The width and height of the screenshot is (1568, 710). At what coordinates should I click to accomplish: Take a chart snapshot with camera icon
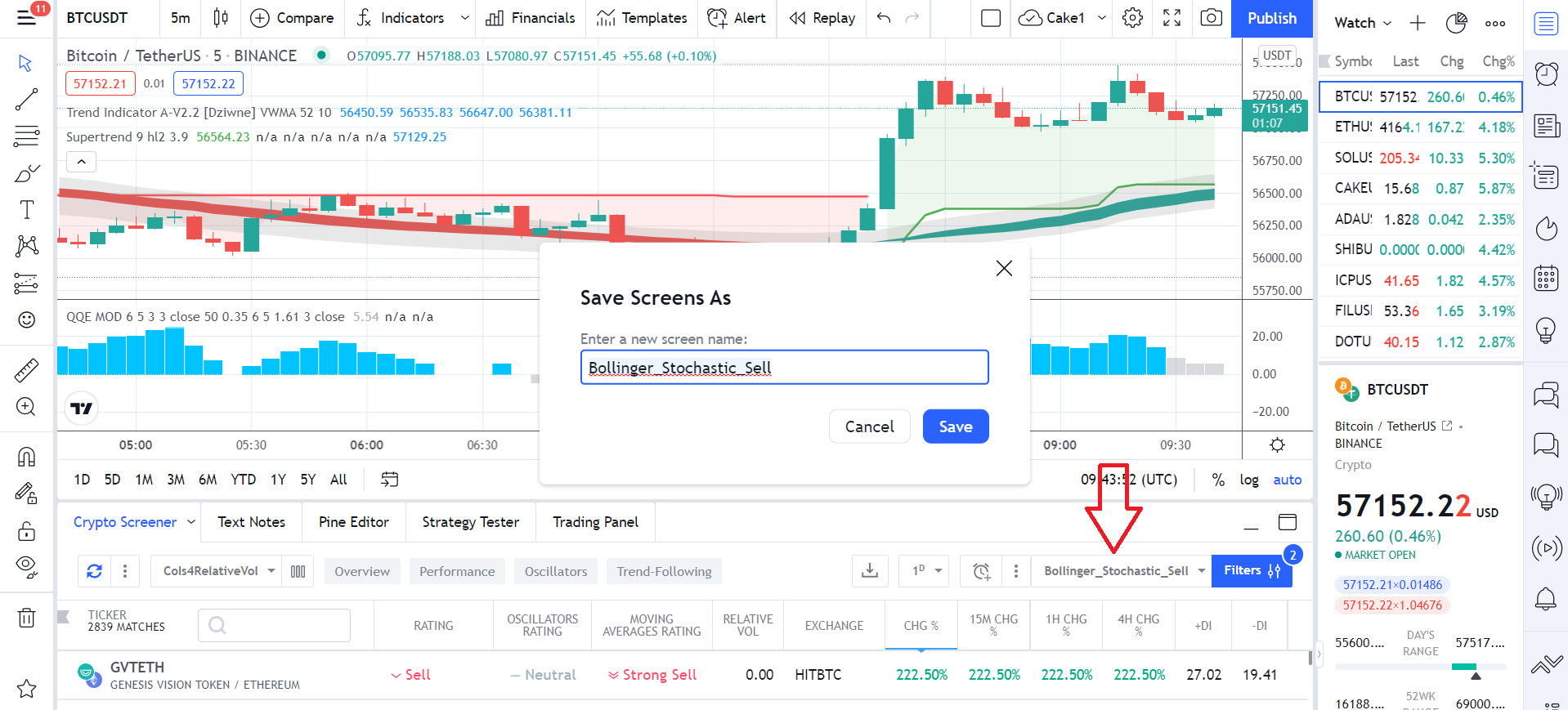(x=1211, y=18)
